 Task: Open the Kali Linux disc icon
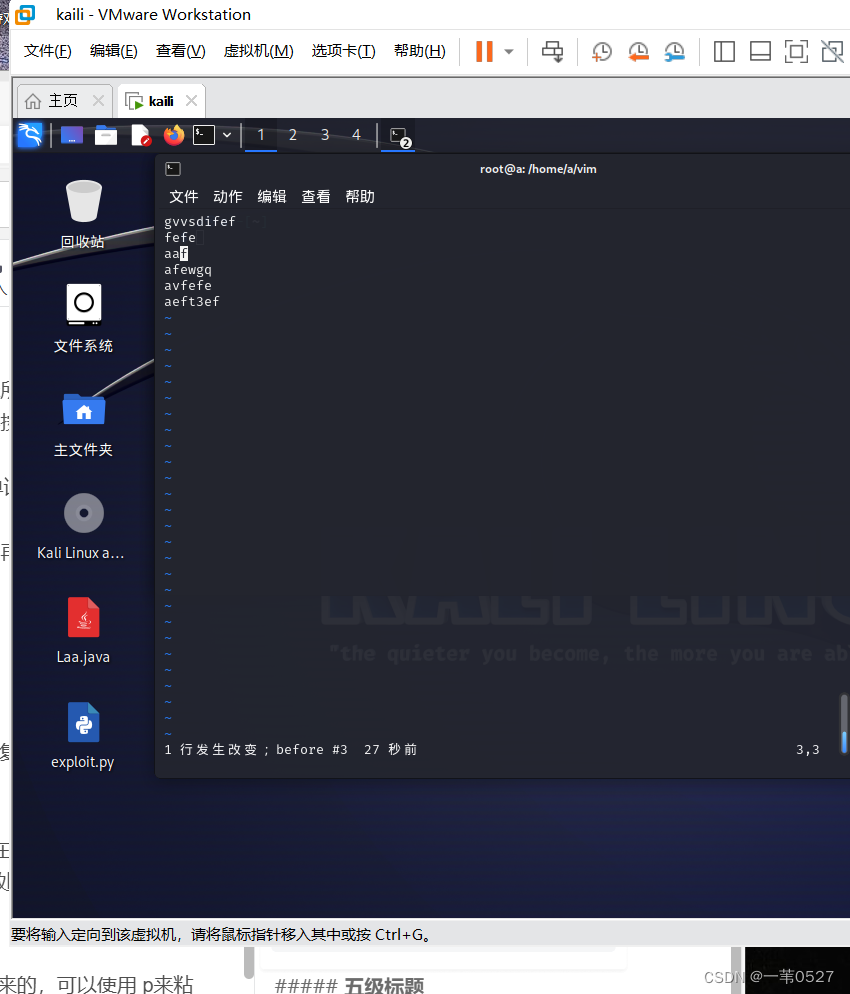pyautogui.click(x=81, y=526)
